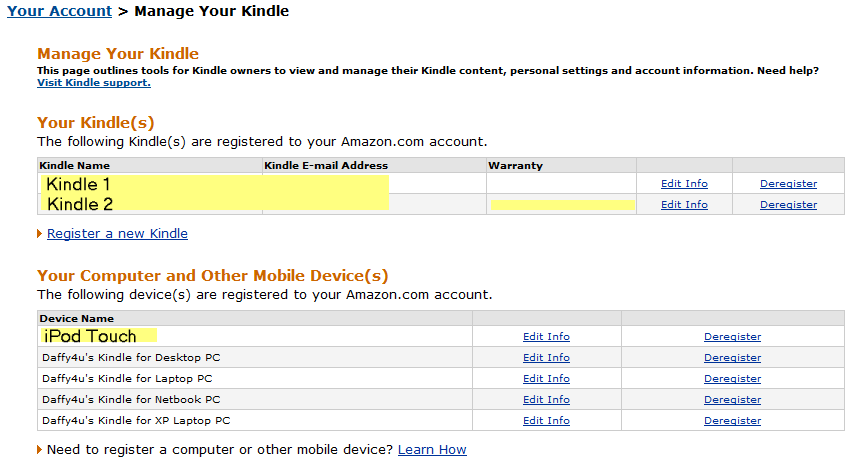Deregister Kindle for Desktop PC

[x=732, y=358]
